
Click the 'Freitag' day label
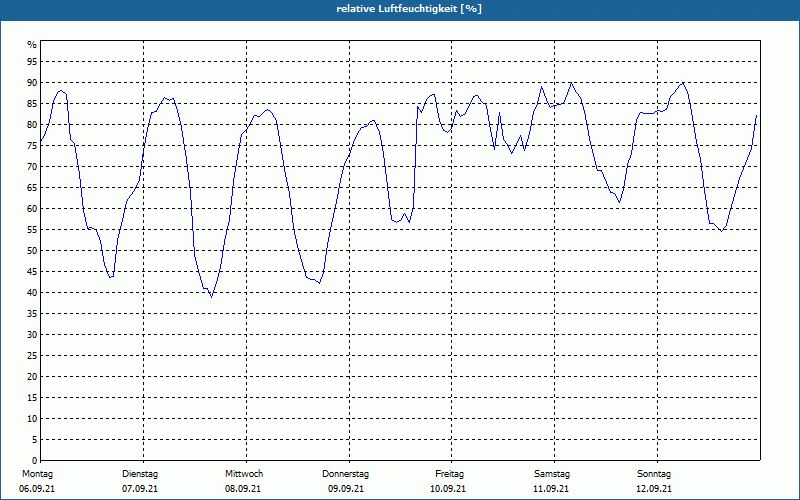pyautogui.click(x=449, y=474)
